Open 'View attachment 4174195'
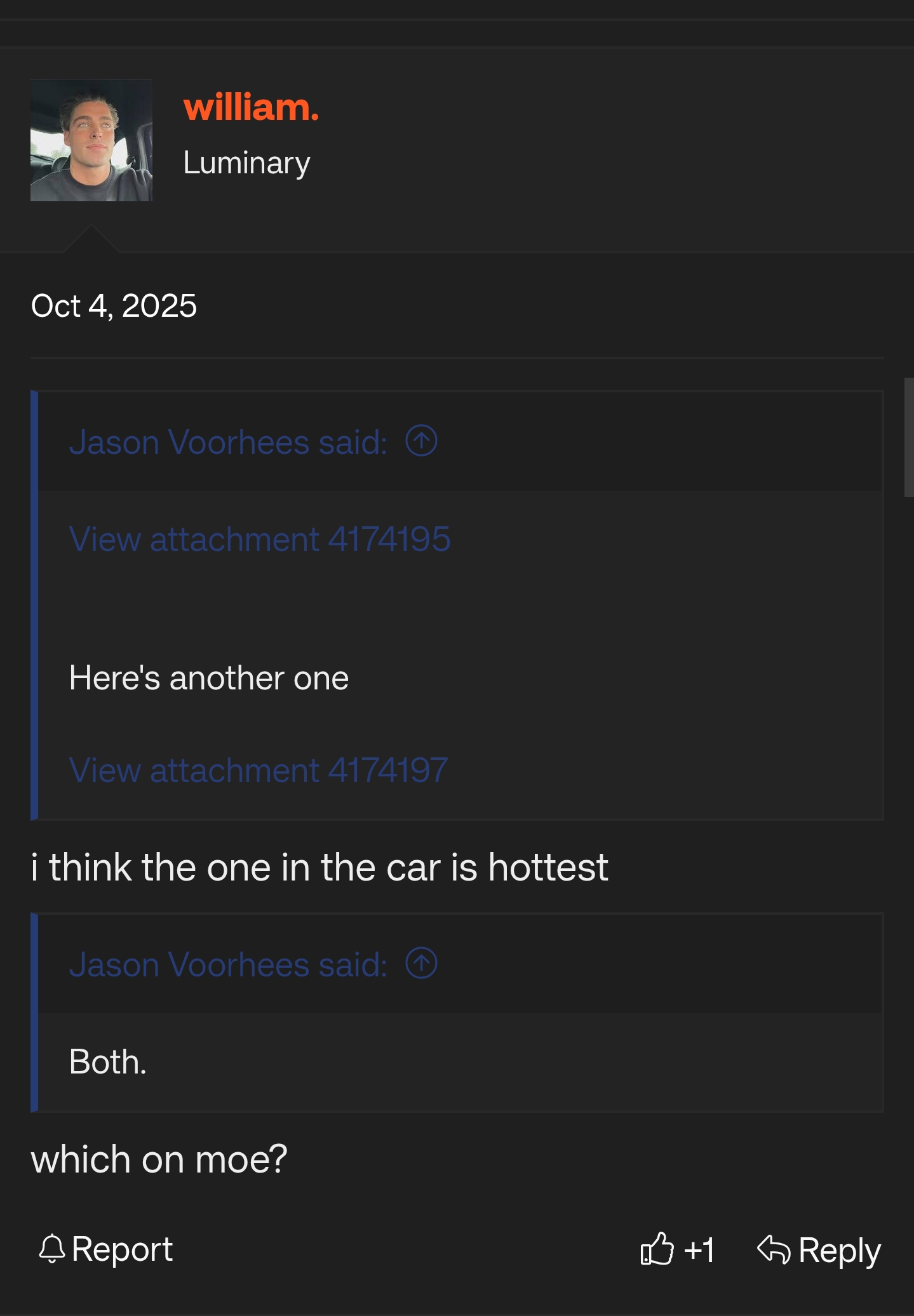 click(x=260, y=539)
